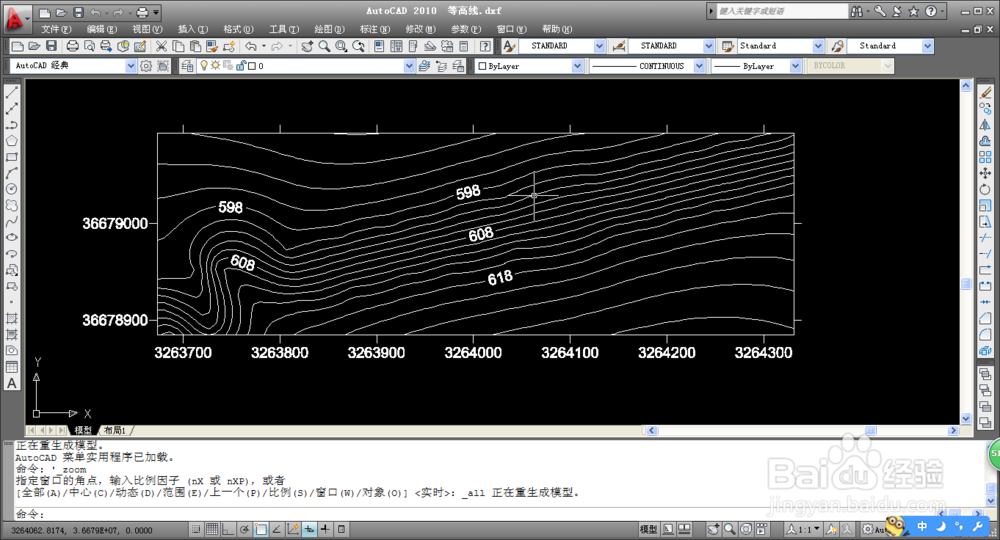
Task: Activate the Pan realtime tool
Action: coord(307,46)
